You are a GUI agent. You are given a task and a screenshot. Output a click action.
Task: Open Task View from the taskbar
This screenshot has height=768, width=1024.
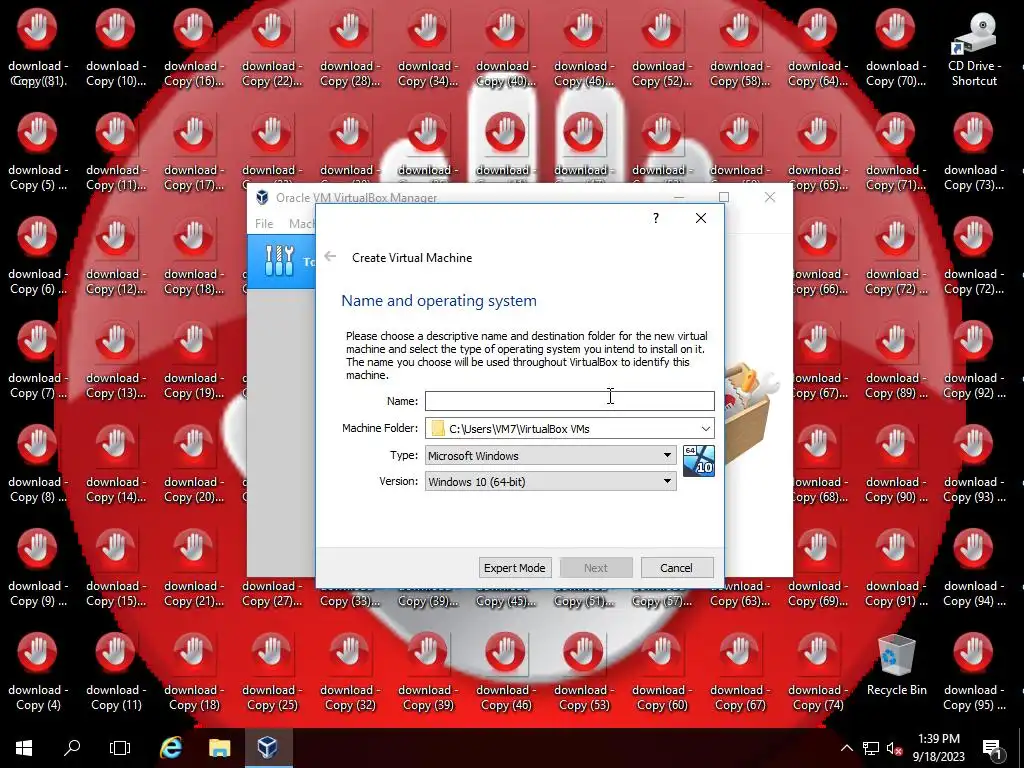[x=120, y=748]
